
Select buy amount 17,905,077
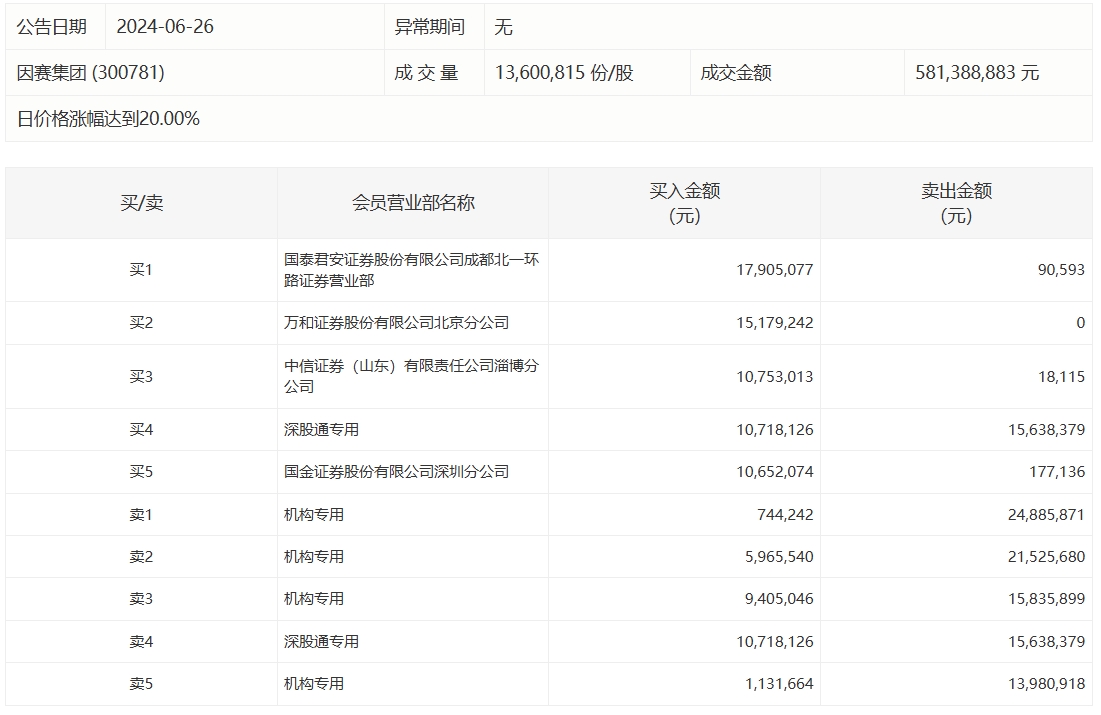[774, 270]
